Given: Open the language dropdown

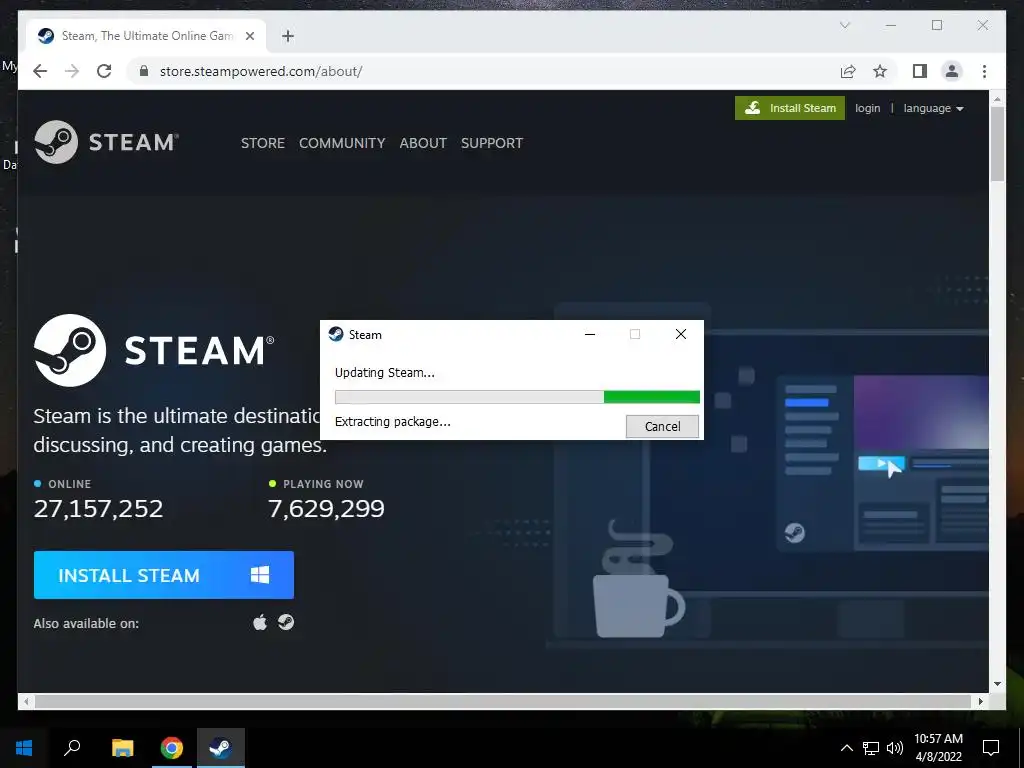Looking at the screenshot, I should pyautogui.click(x=933, y=108).
